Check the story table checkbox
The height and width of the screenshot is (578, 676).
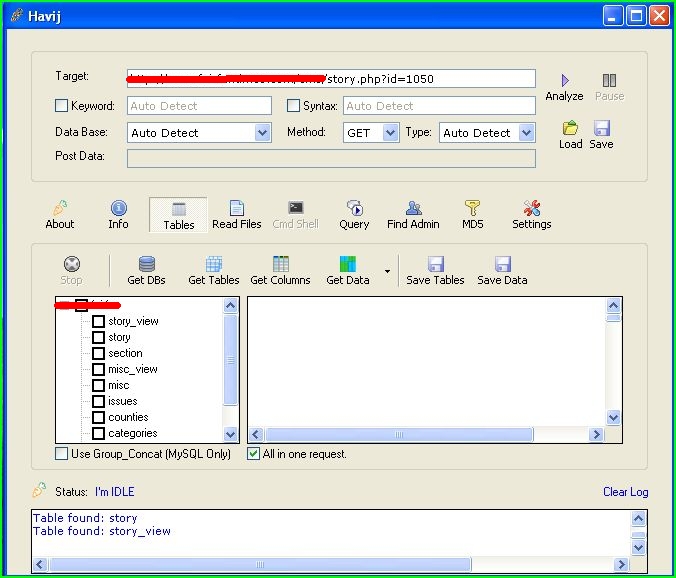(98, 337)
